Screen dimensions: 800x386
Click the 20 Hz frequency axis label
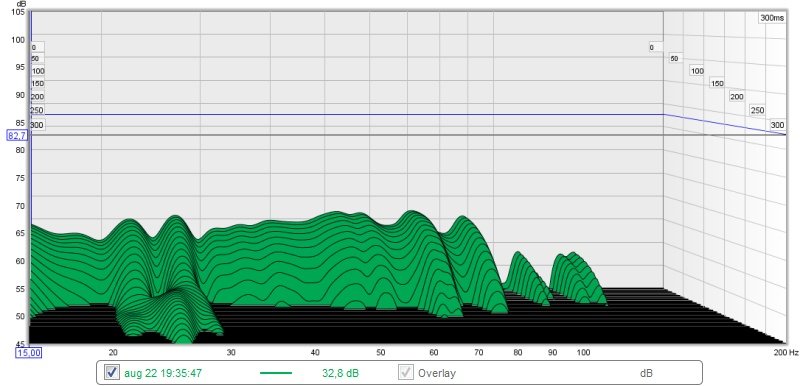[x=113, y=352]
